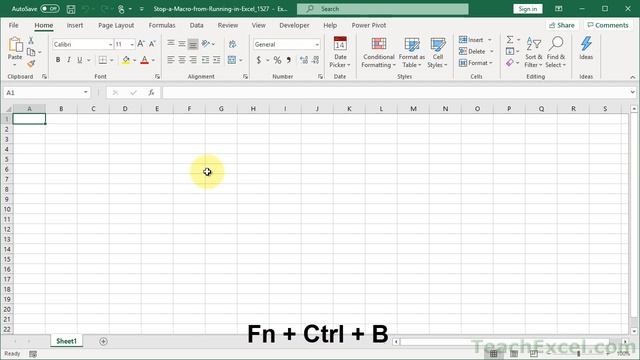Viewport: 640px width, 360px height.
Task: Toggle Align Right
Action: click(193, 60)
